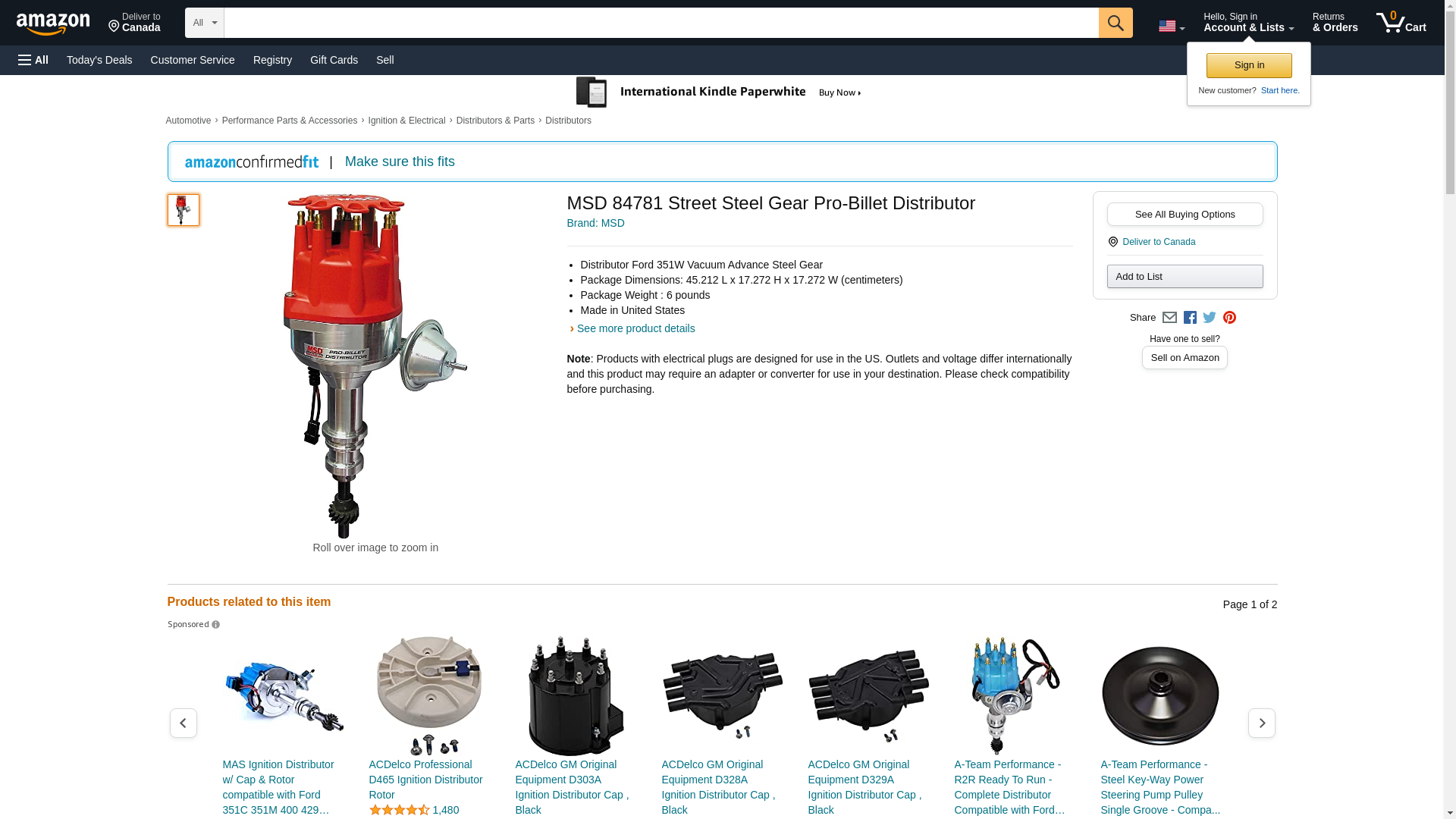Open the All hamburger menu
Image resolution: width=1456 pixels, height=819 pixels.
click(33, 60)
